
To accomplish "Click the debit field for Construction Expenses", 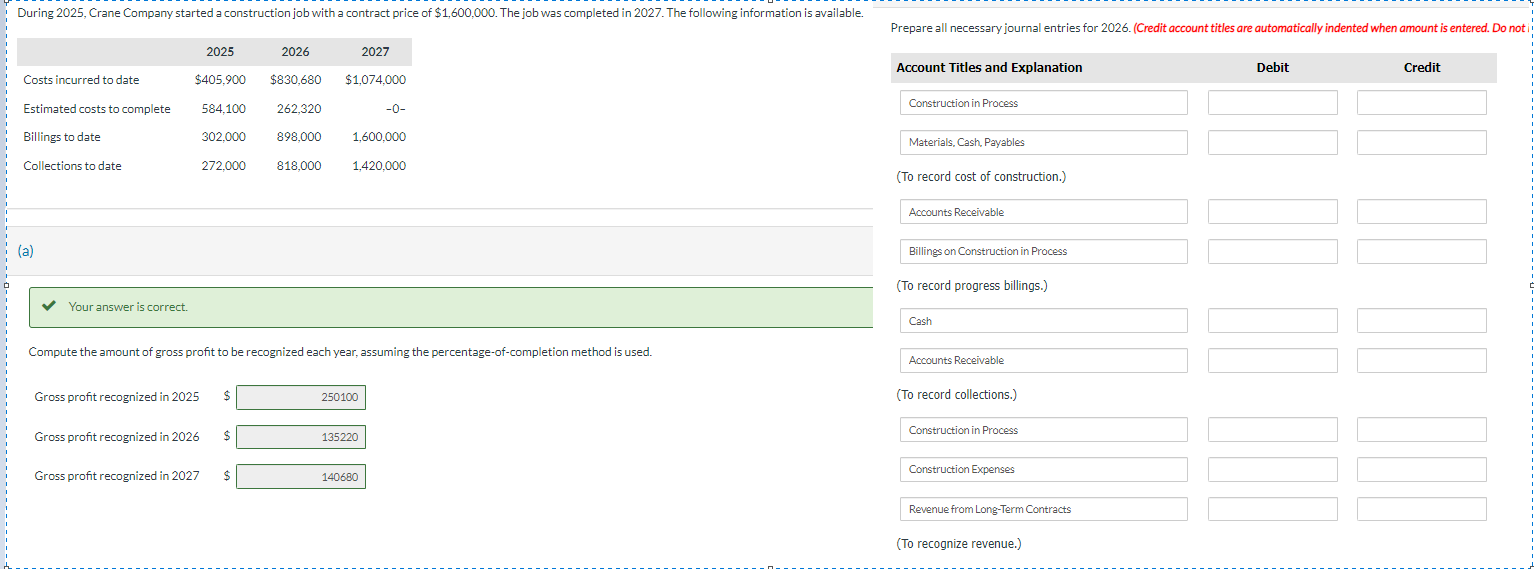I will point(1272,469).
